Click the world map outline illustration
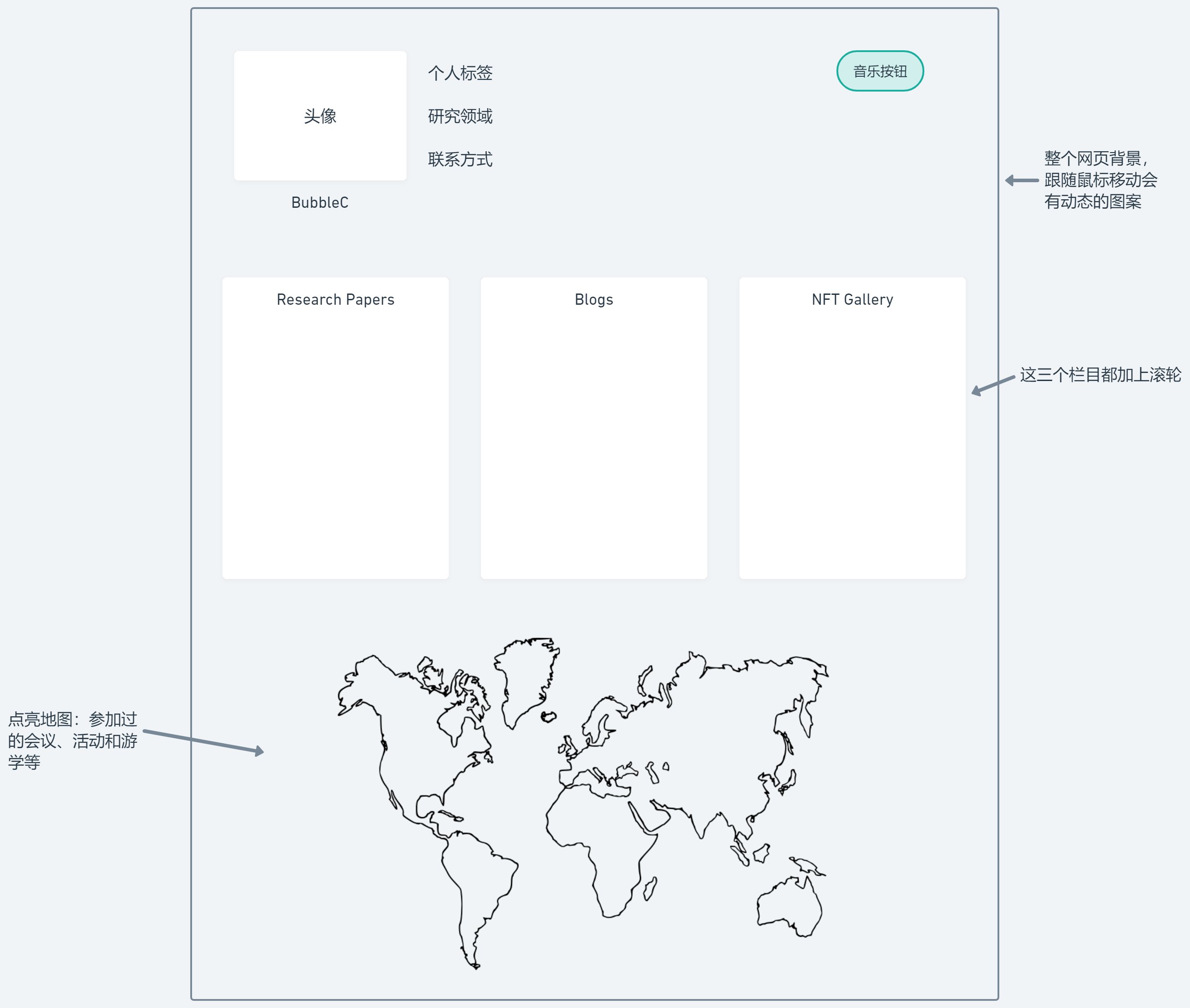Image resolution: width=1190 pixels, height=1008 pixels. tap(583, 803)
